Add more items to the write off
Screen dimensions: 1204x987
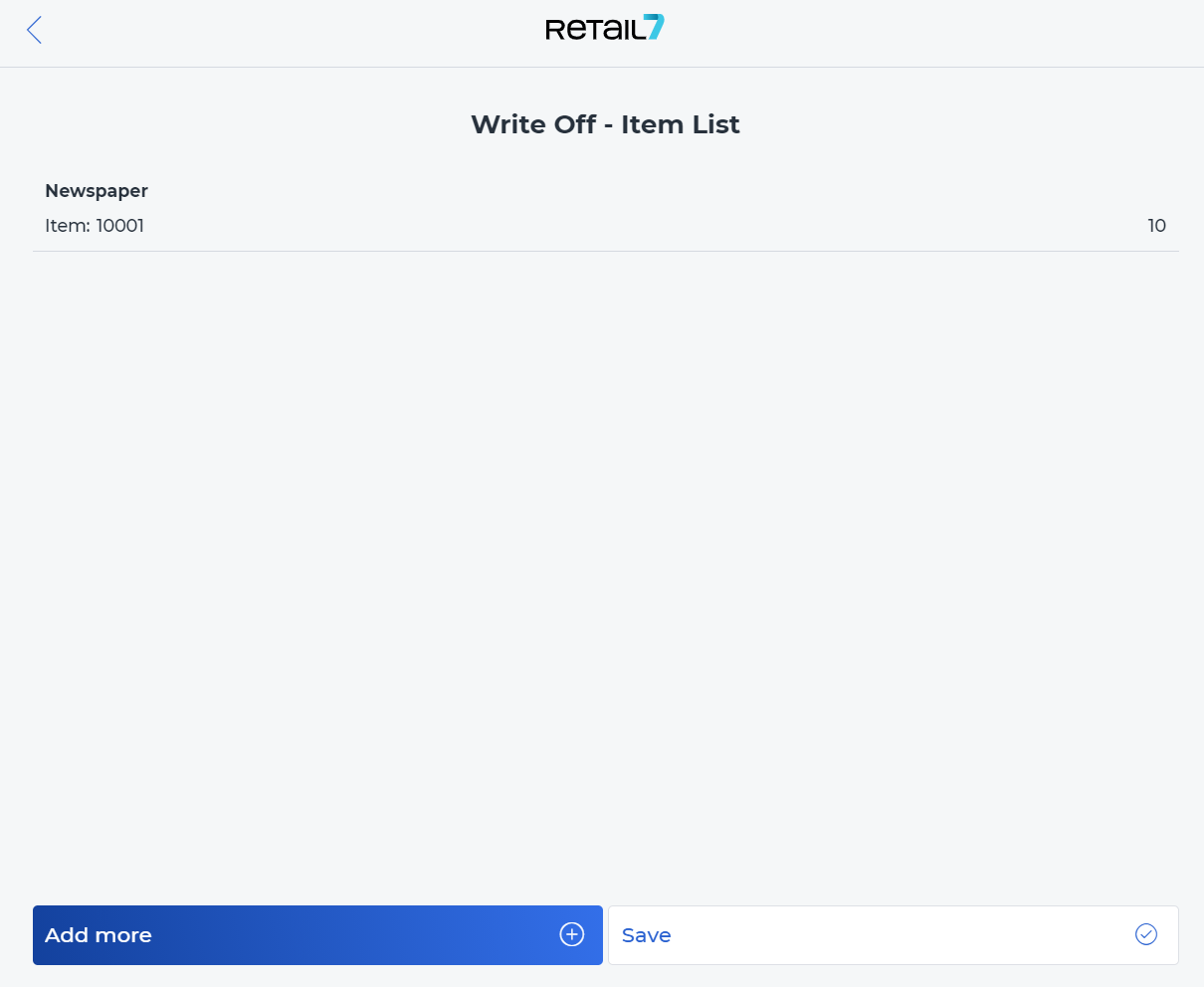tap(317, 935)
